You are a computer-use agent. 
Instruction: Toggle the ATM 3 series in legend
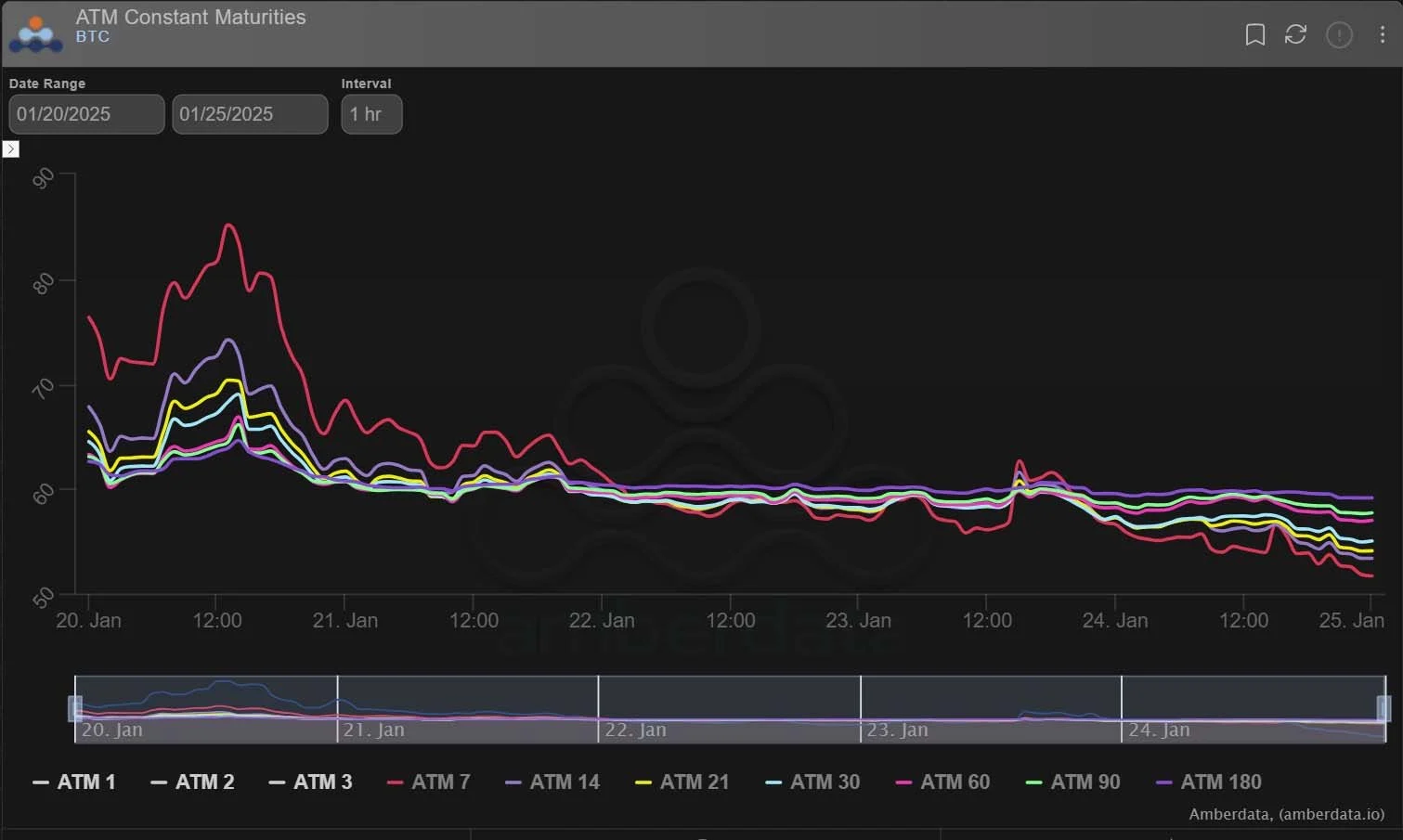310,782
